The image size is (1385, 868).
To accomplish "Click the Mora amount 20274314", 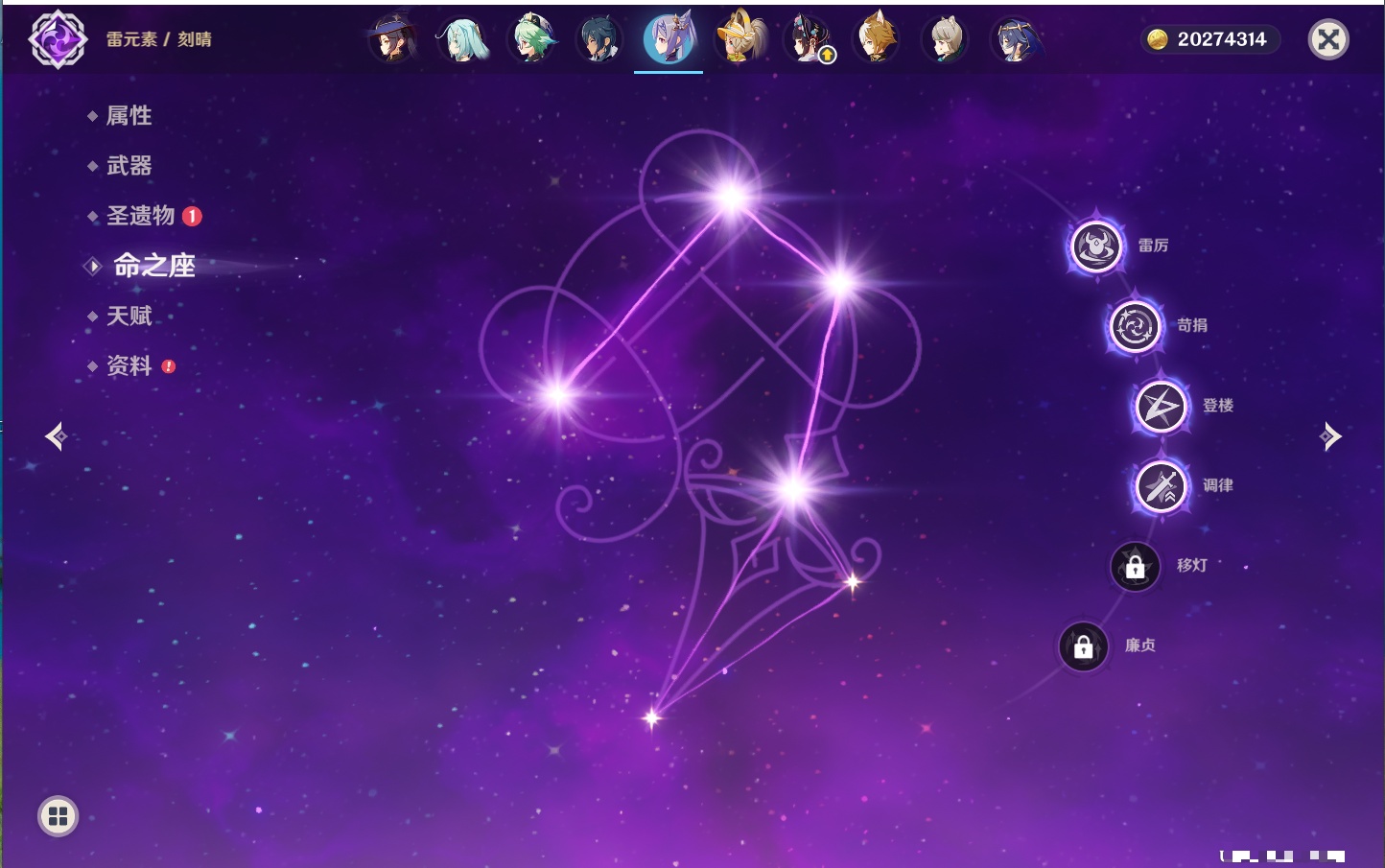I will pyautogui.click(x=1222, y=39).
